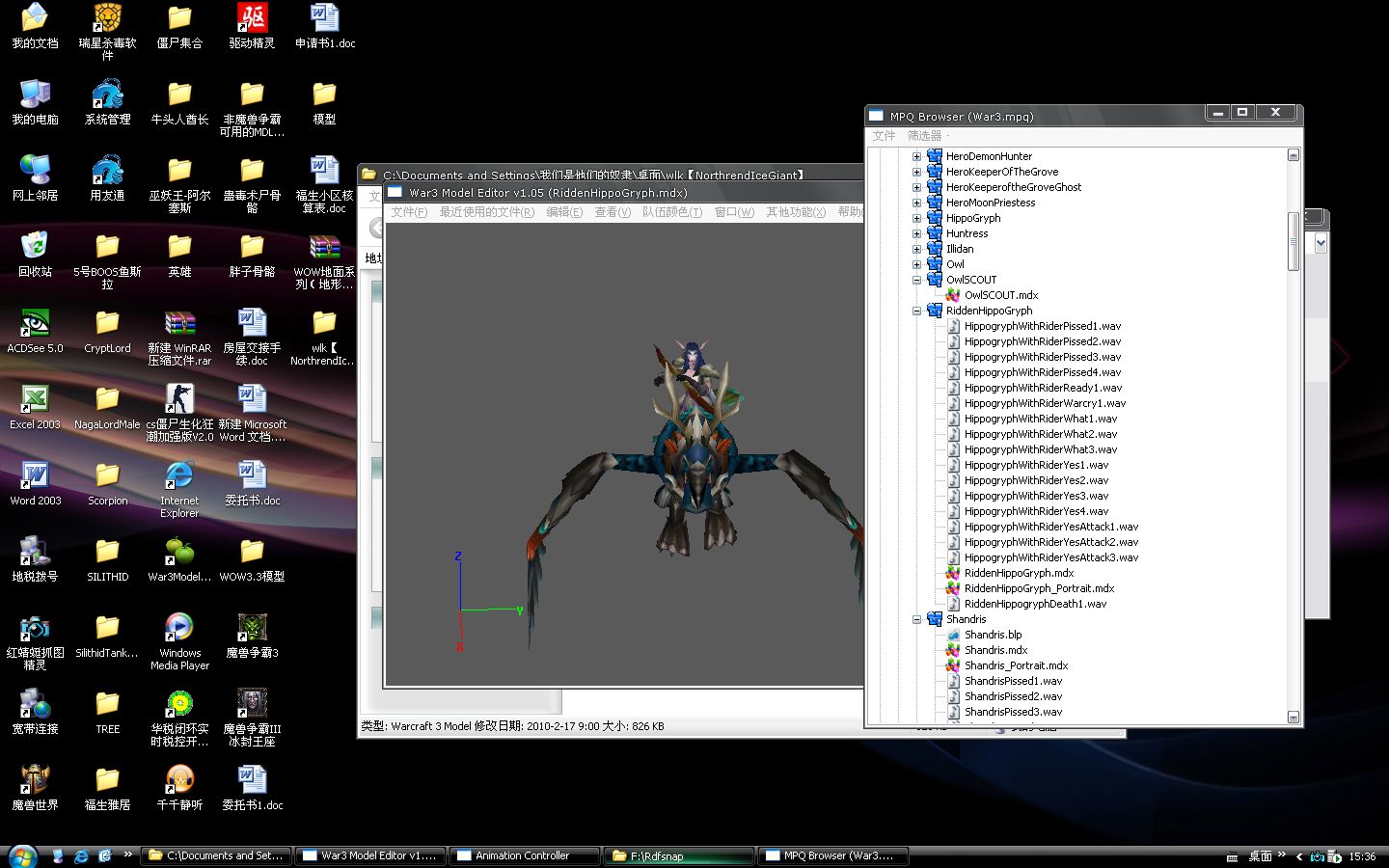Expand the HeroMoonPriestess folder node
The image size is (1389, 868).
pyautogui.click(x=916, y=203)
